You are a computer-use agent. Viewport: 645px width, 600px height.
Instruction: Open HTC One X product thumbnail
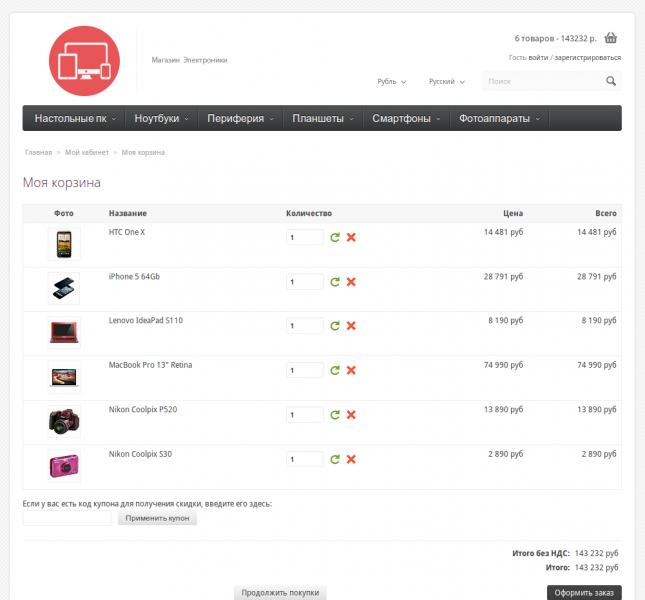point(64,244)
